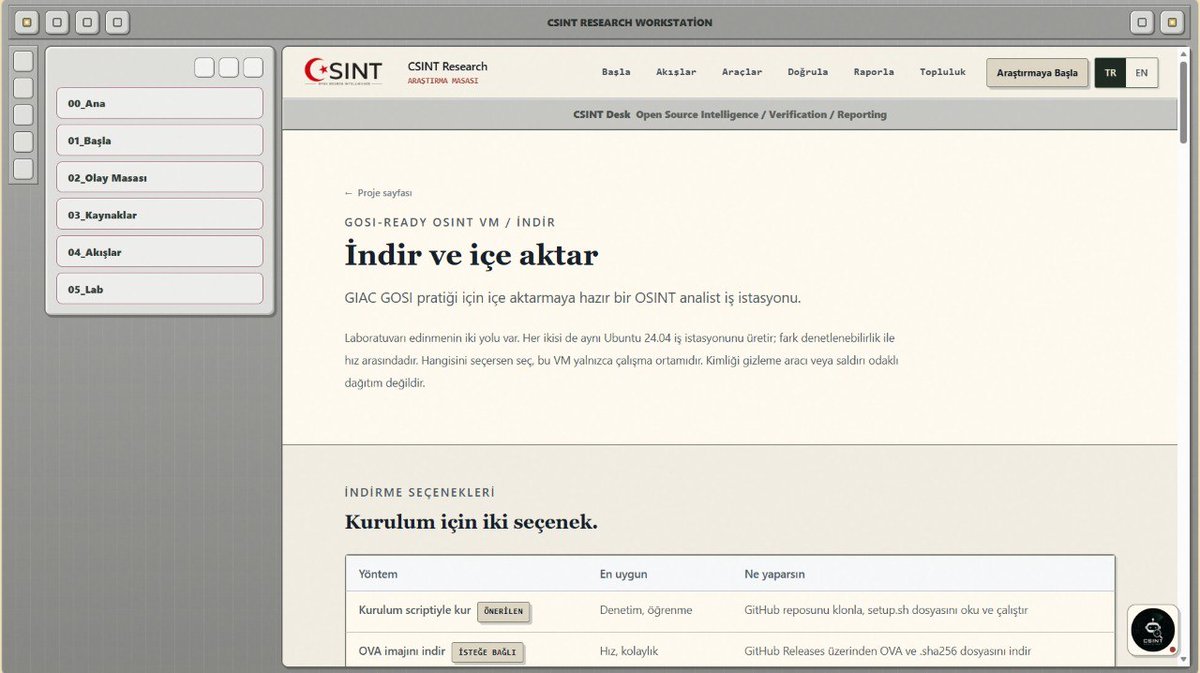Click the amber-lit button at title bar's left end
This screenshot has height=673, width=1200.
pos(27,21)
